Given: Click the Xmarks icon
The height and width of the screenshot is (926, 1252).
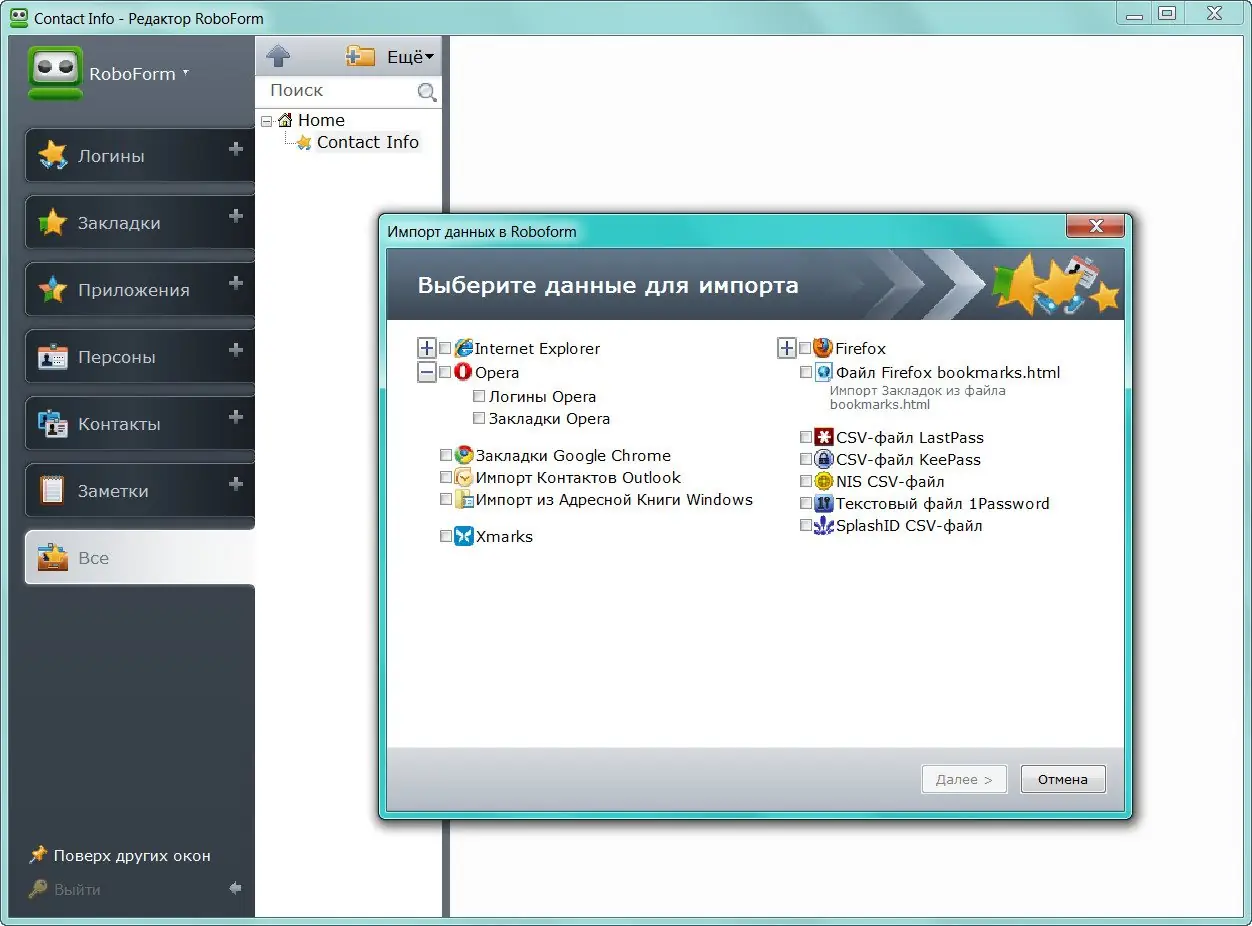Looking at the screenshot, I should coord(464,536).
